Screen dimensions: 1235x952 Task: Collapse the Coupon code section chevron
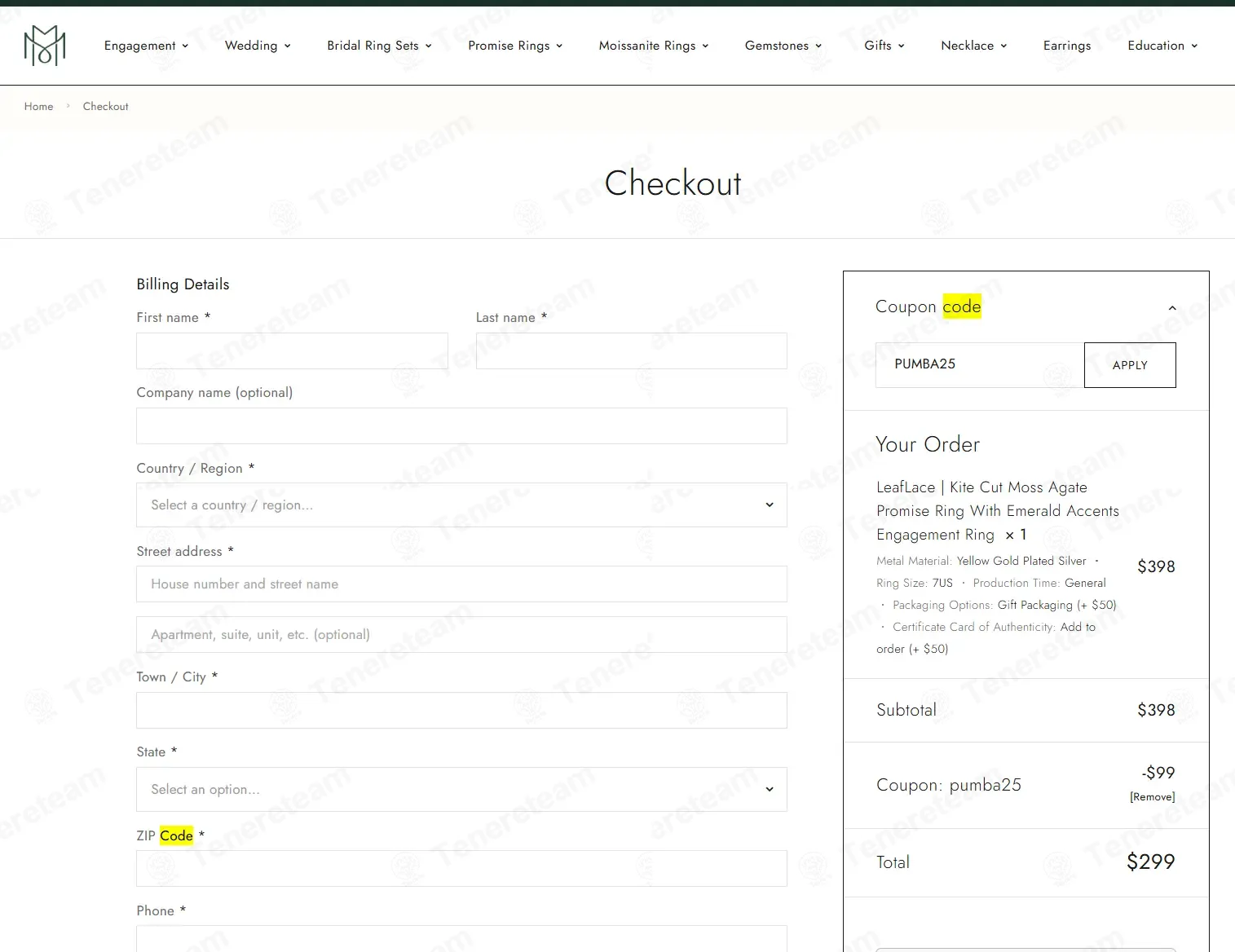[1172, 308]
